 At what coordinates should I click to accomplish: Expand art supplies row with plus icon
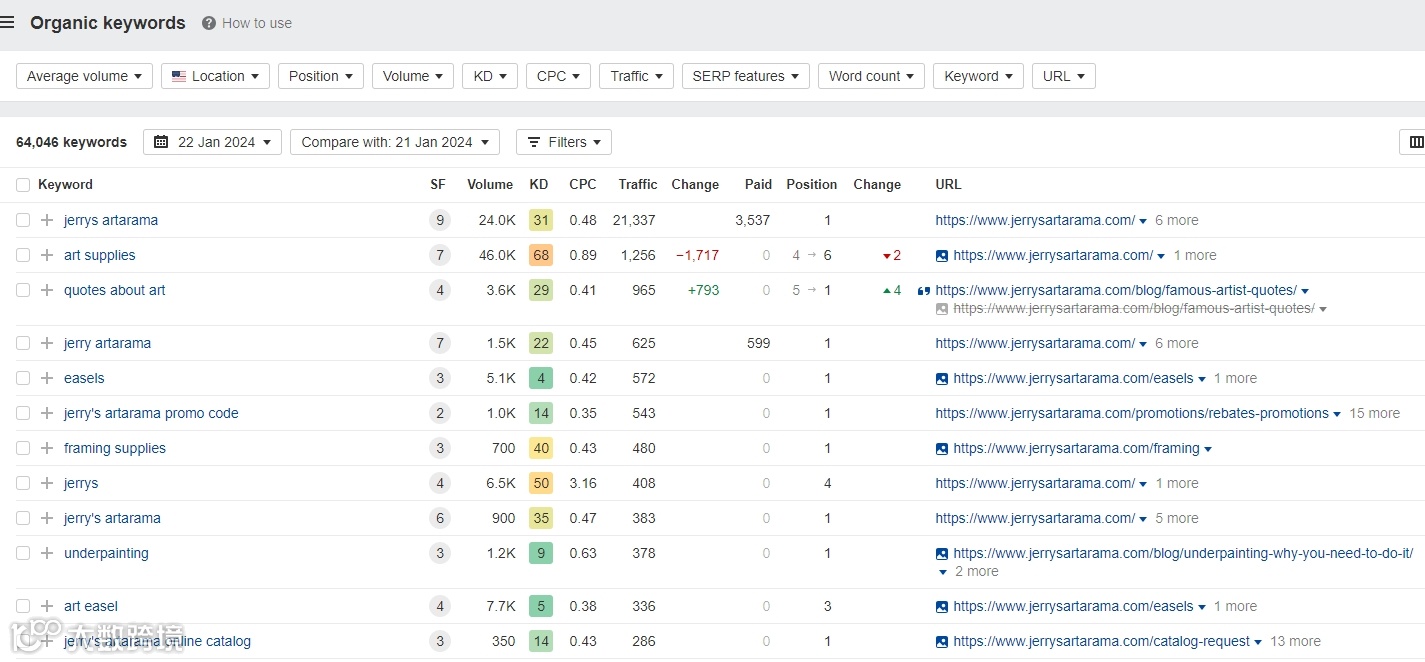(47, 255)
